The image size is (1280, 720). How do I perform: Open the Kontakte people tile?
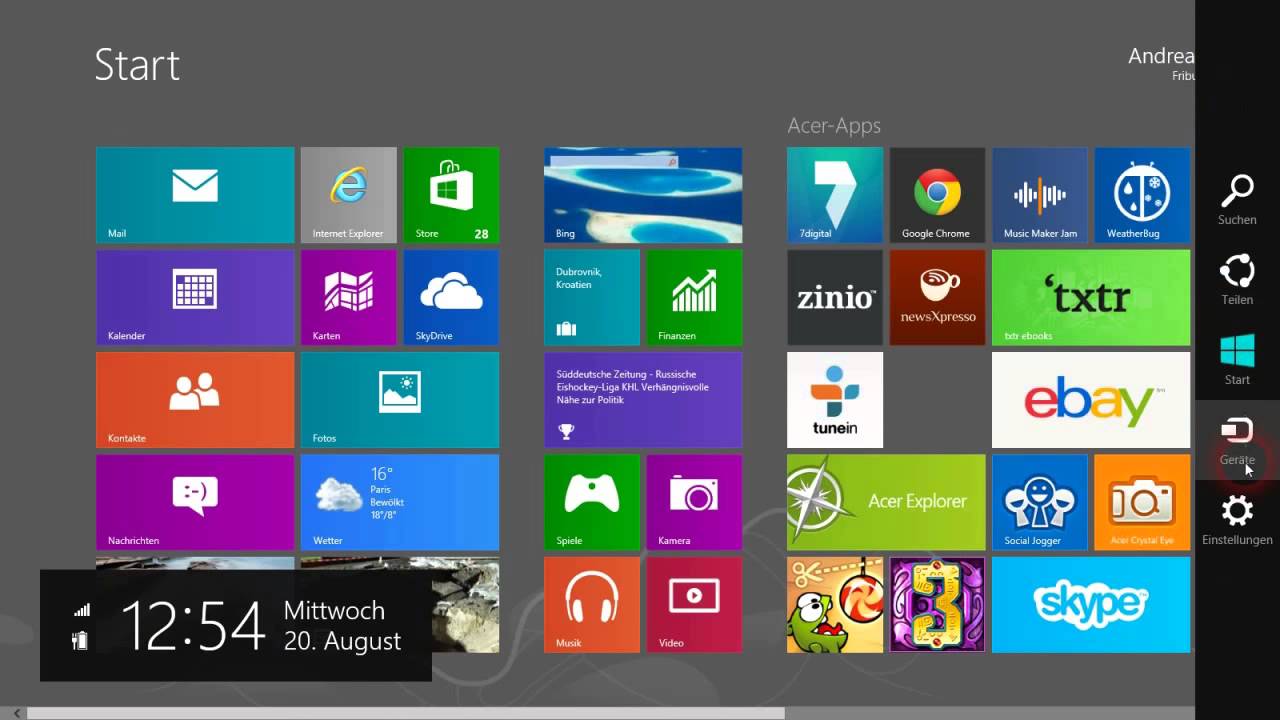coord(195,400)
